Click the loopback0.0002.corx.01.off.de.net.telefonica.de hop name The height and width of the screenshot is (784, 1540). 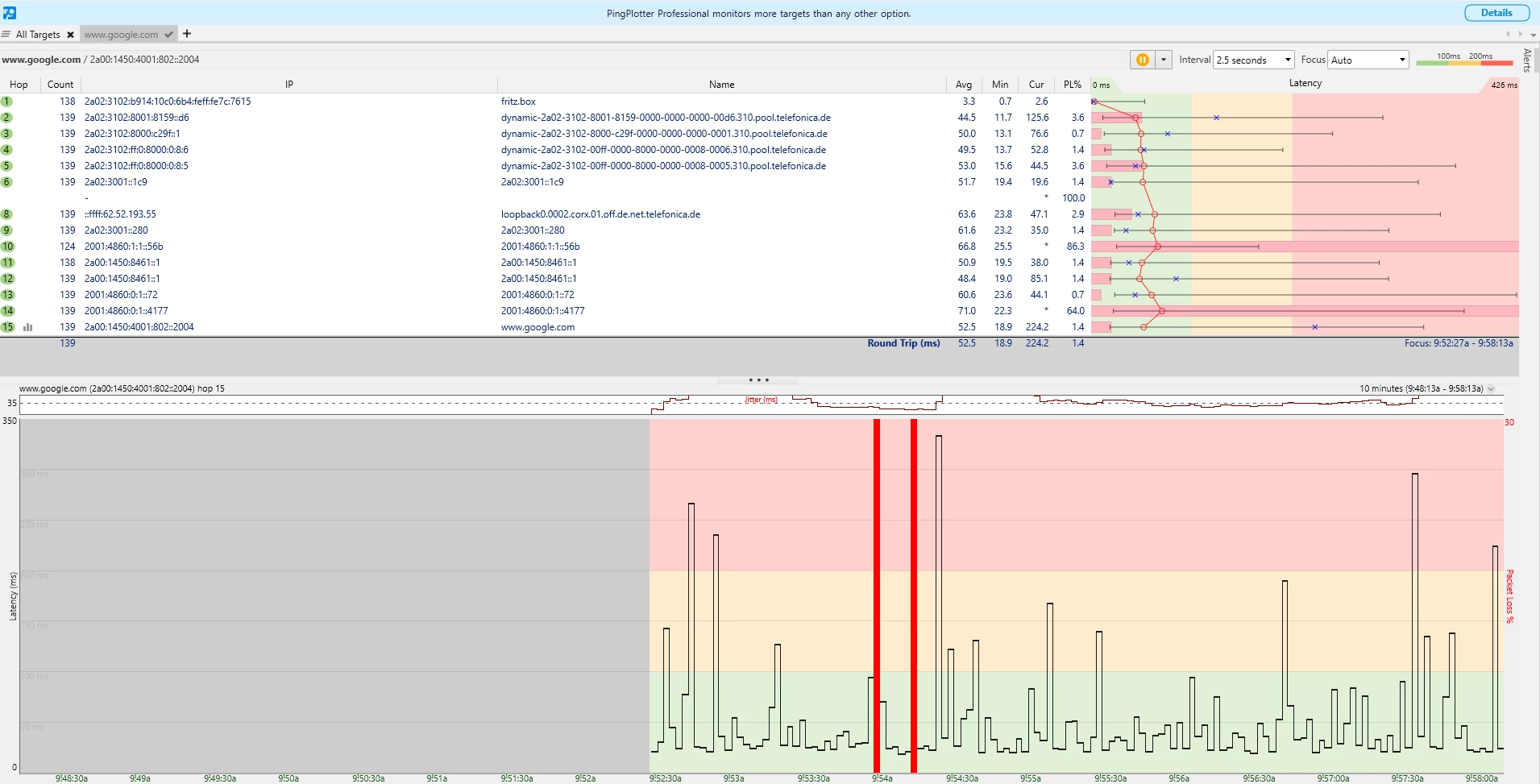coord(600,214)
